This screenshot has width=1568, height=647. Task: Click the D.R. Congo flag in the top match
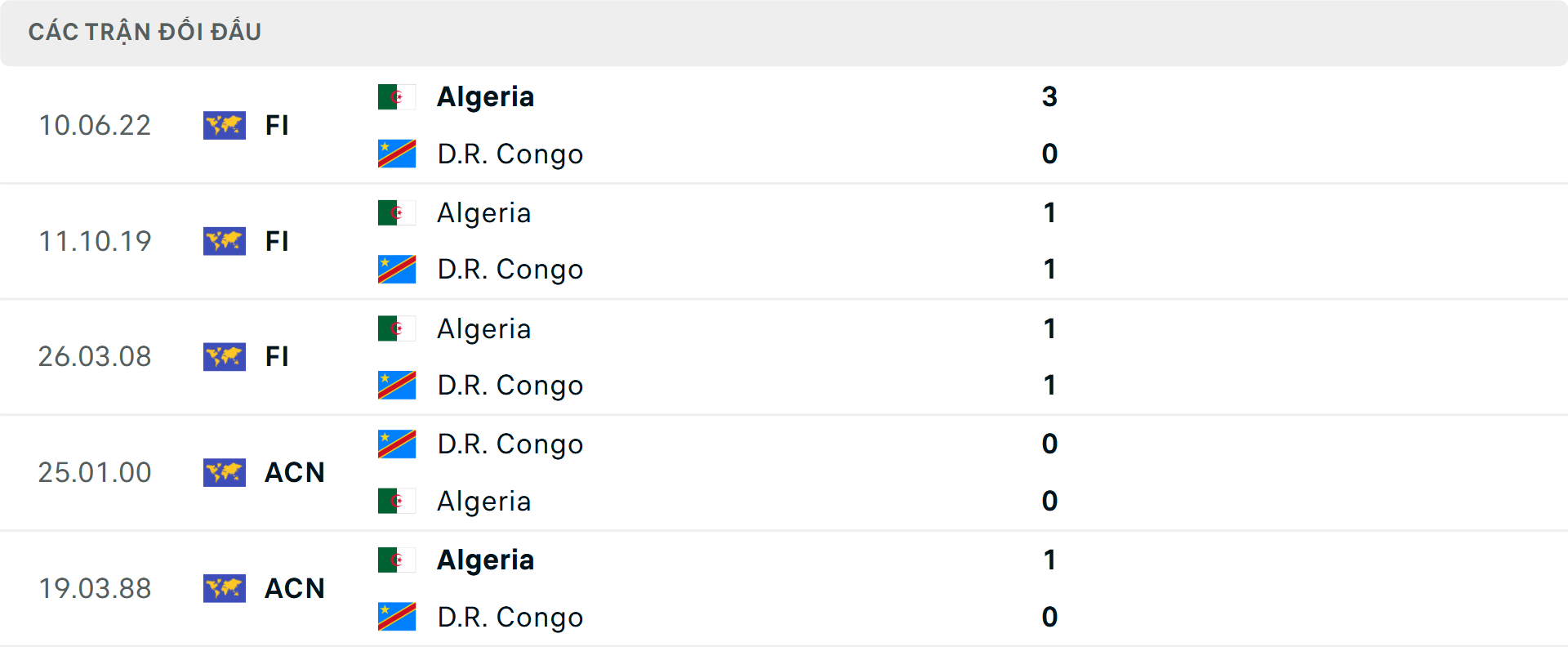(397, 154)
